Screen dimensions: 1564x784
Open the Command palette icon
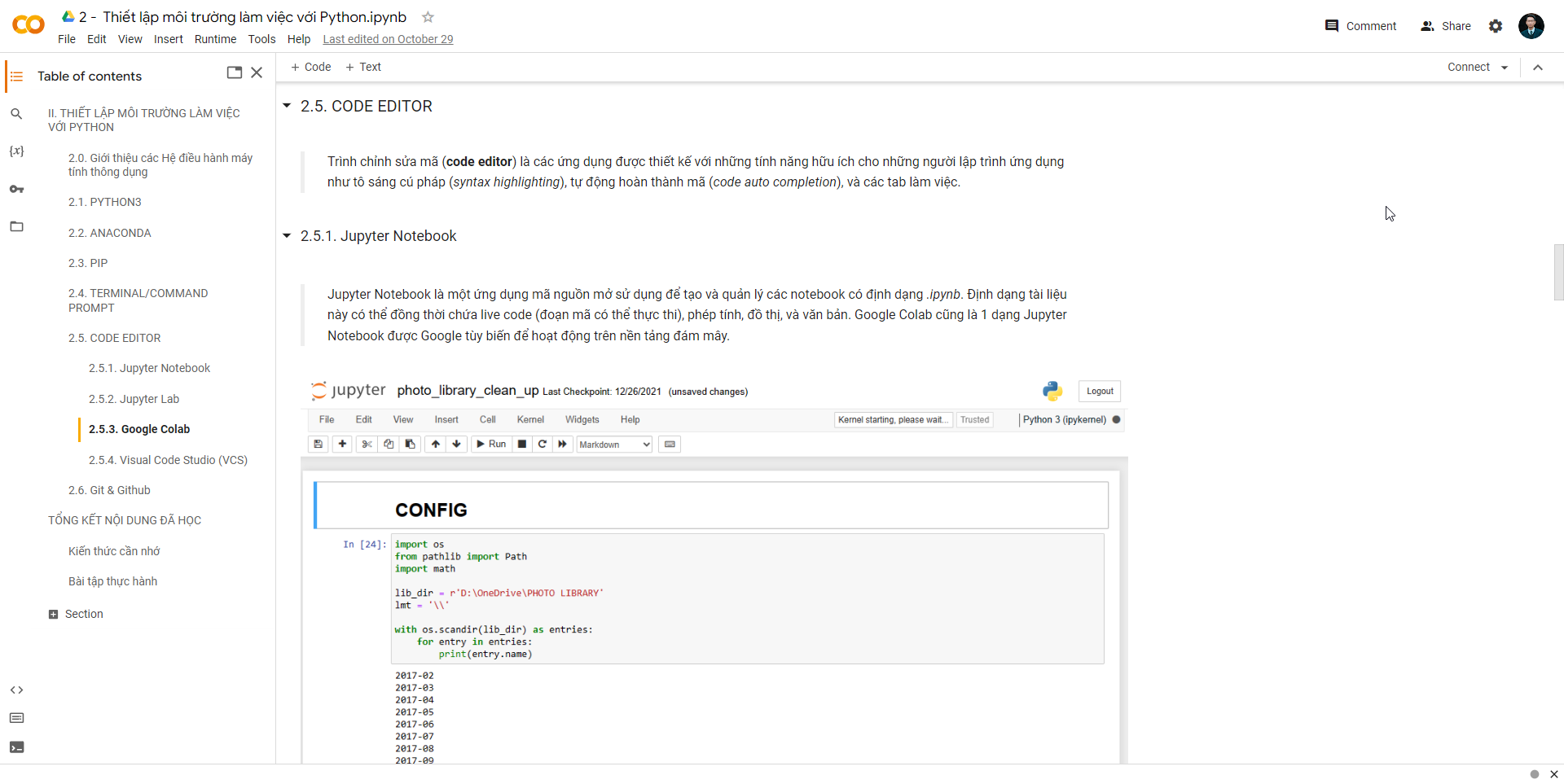[17, 718]
